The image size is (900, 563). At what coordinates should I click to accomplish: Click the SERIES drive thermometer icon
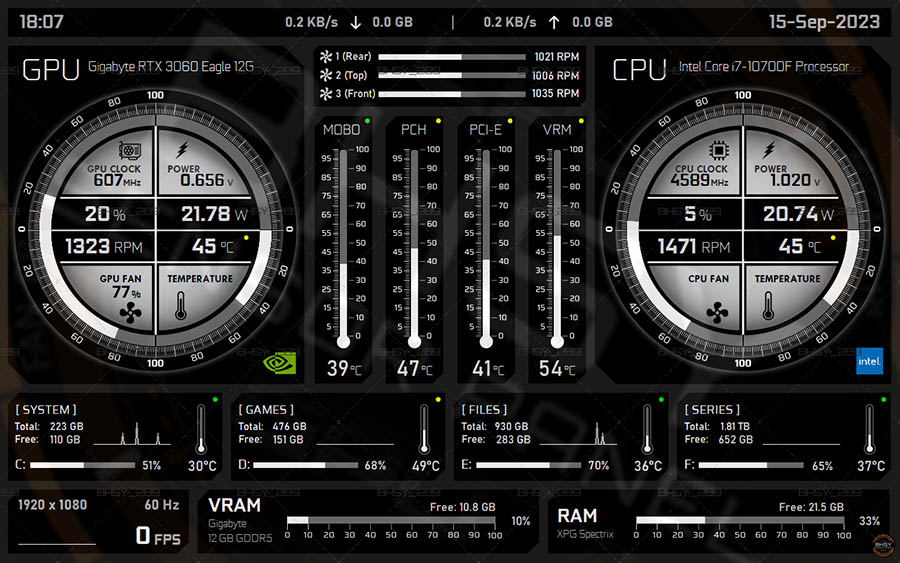click(x=870, y=429)
